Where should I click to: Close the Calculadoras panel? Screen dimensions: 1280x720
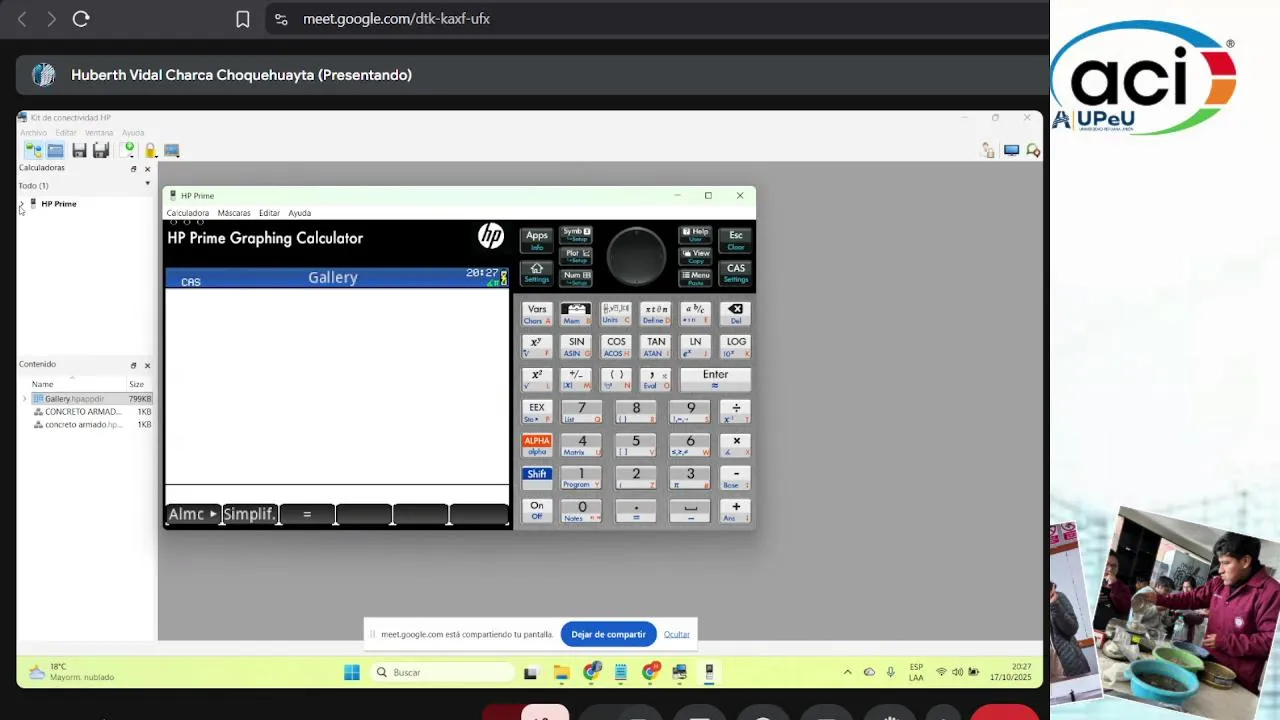pos(147,168)
